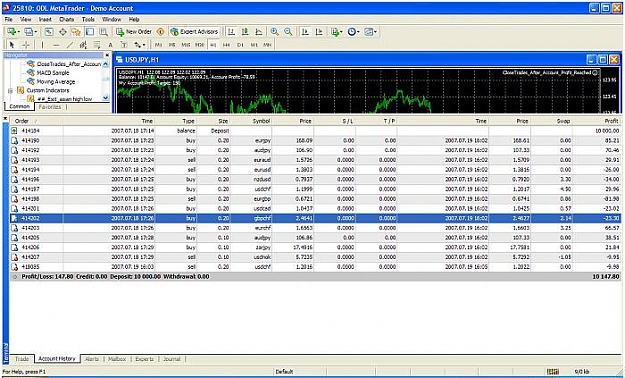Switch to the Journal tab
Viewport: 625px width, 378px height.
pyautogui.click(x=172, y=359)
